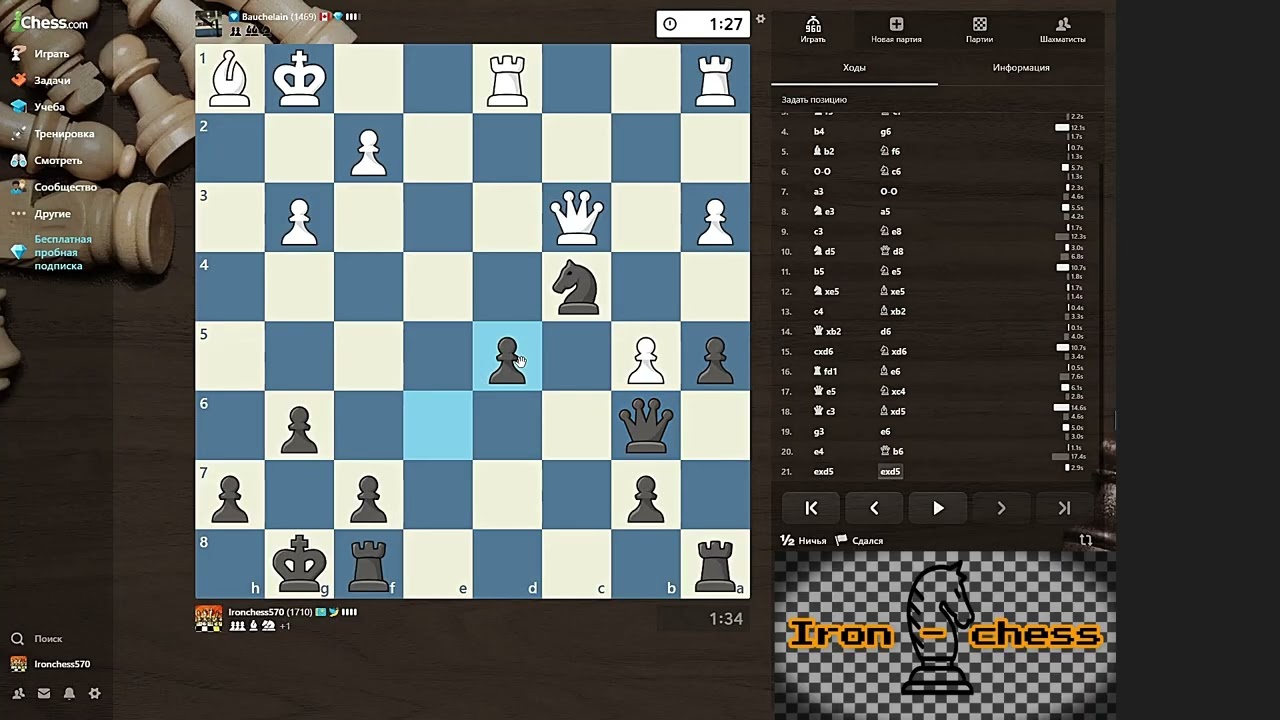Select white move 20. e4
Screen dimensions: 1280x720
tap(819, 452)
